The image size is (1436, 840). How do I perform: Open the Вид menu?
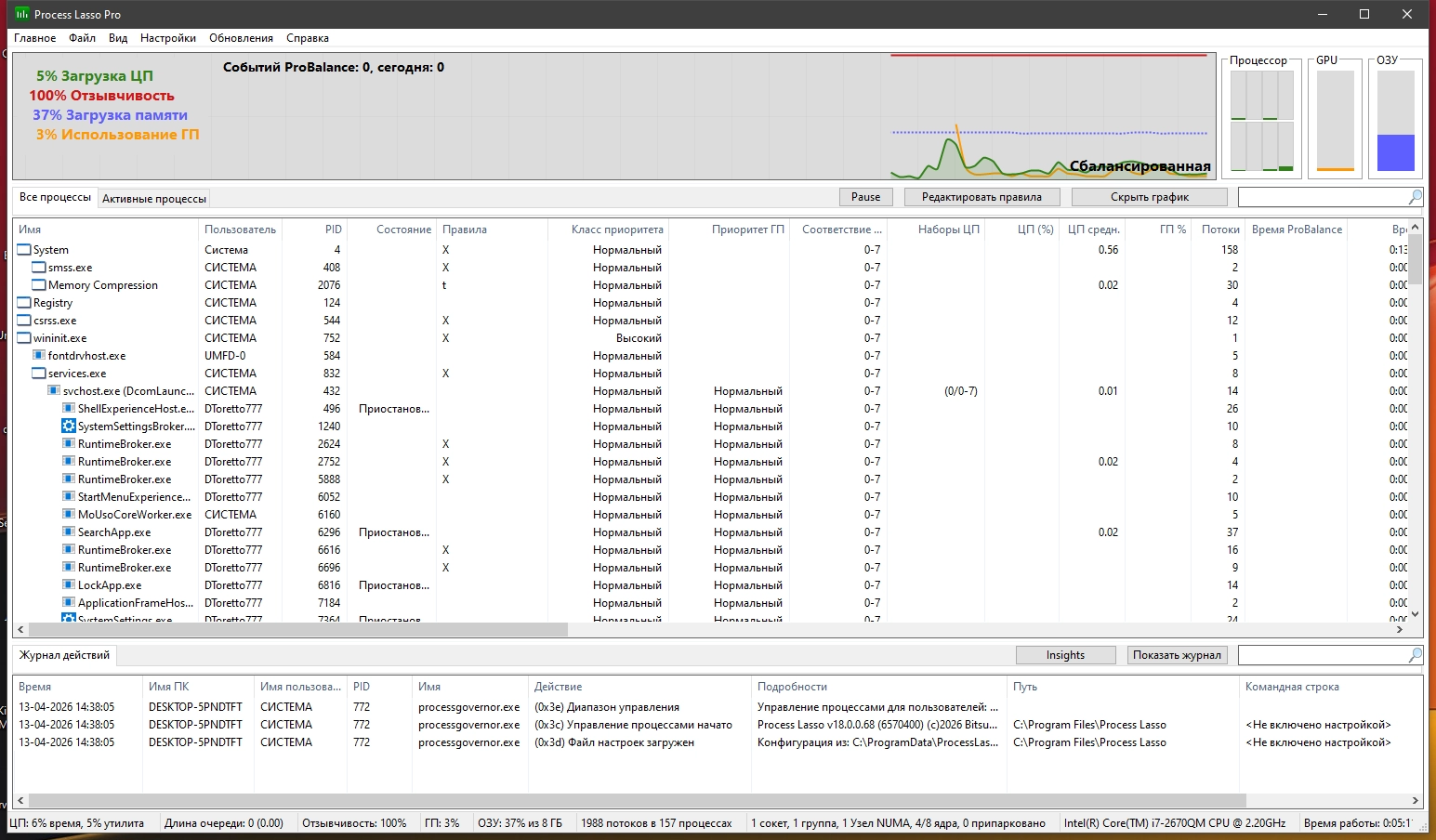118,38
